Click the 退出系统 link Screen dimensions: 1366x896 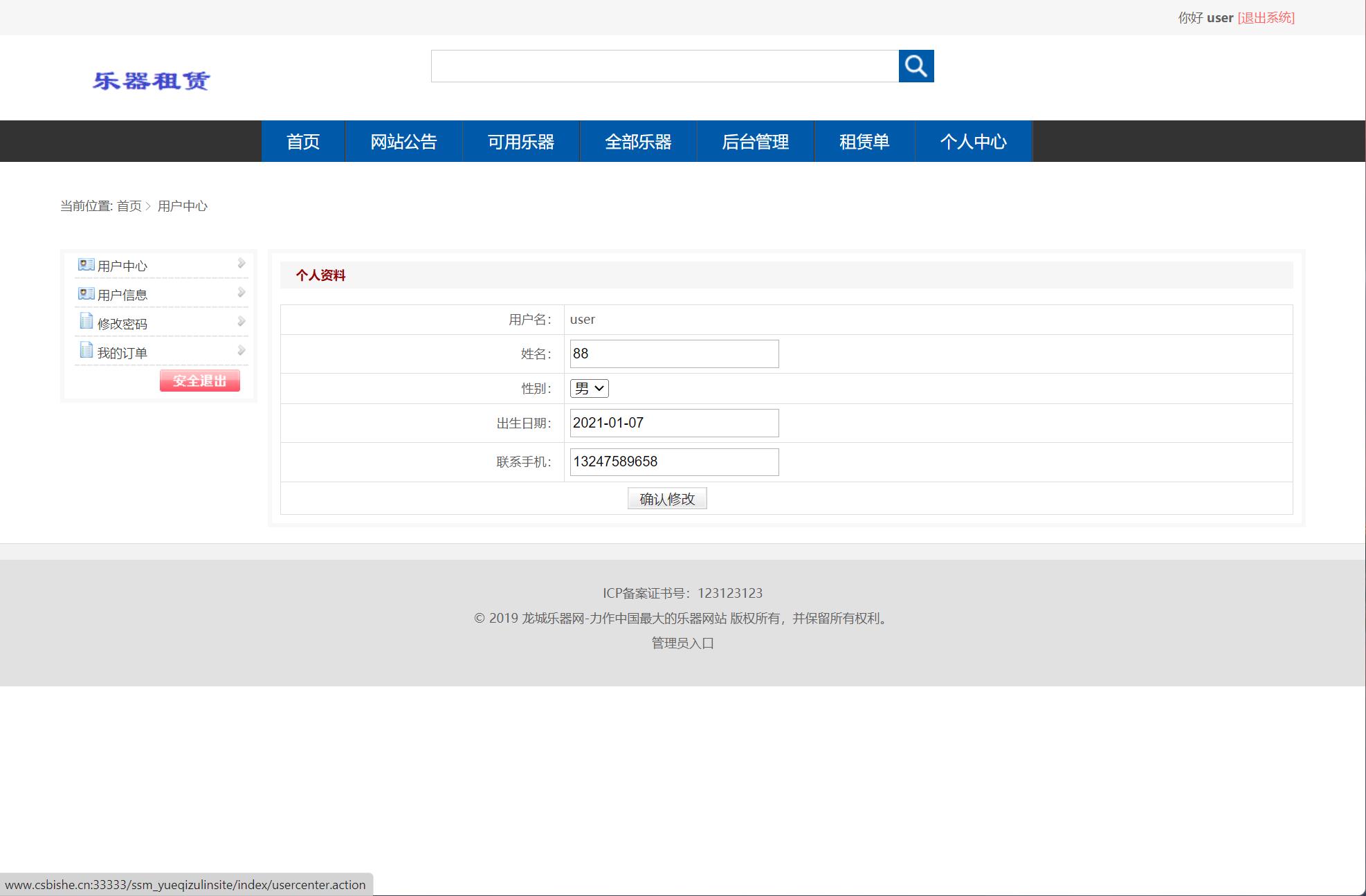pos(1265,17)
